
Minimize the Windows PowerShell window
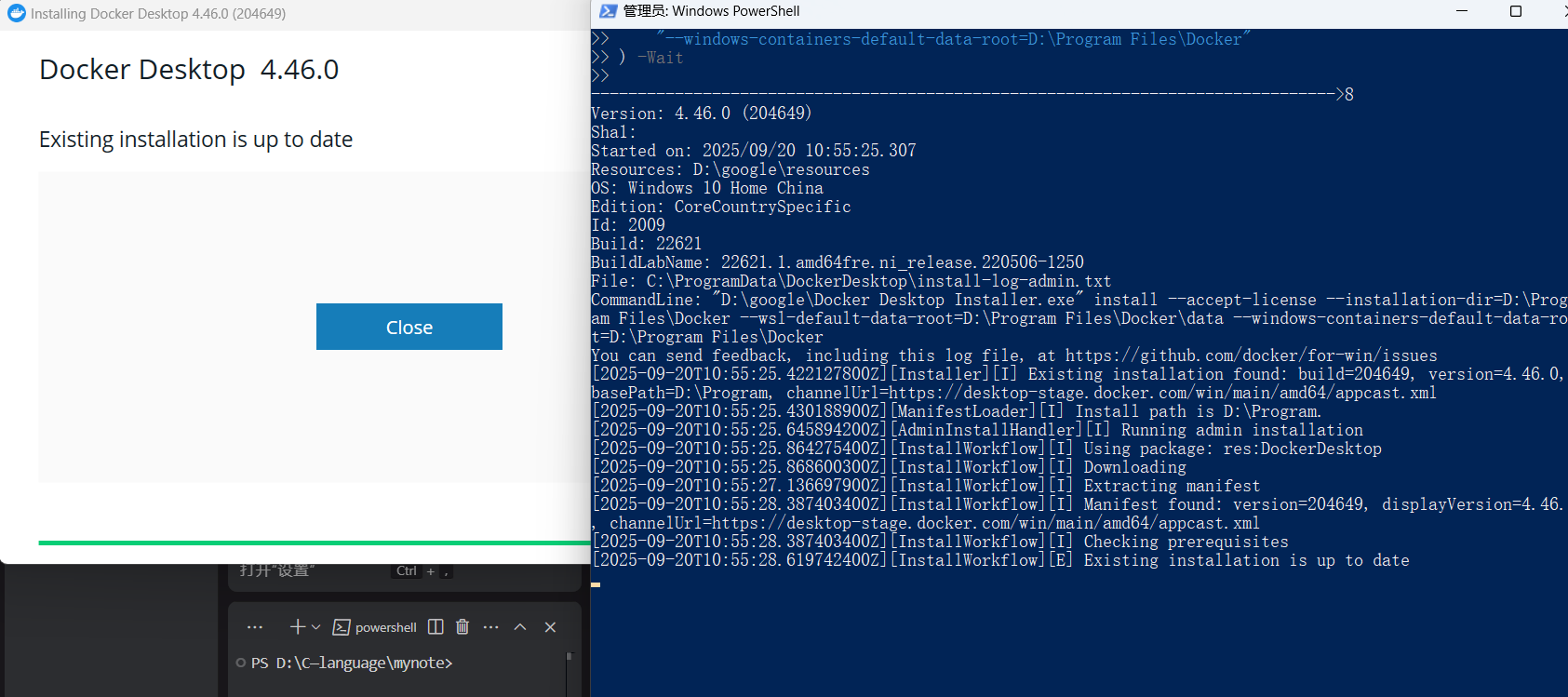tap(1462, 11)
